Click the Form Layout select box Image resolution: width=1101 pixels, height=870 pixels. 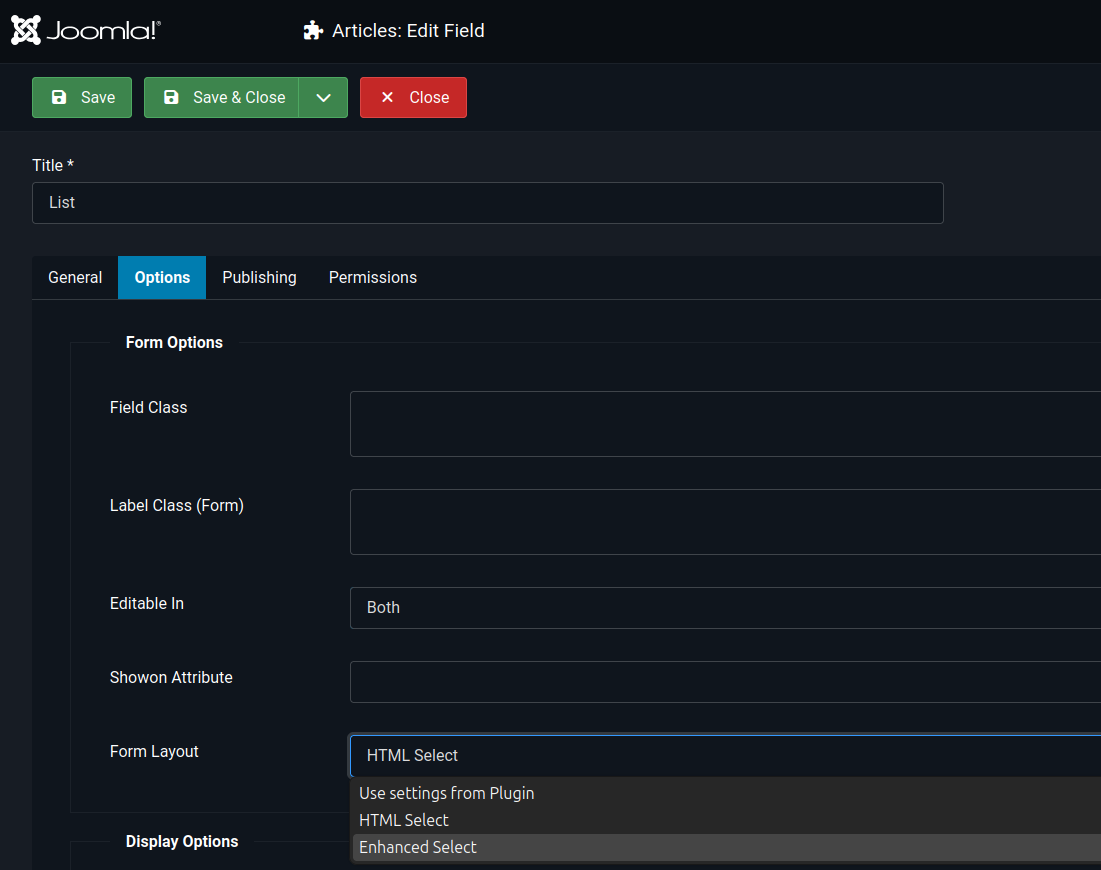click(725, 756)
